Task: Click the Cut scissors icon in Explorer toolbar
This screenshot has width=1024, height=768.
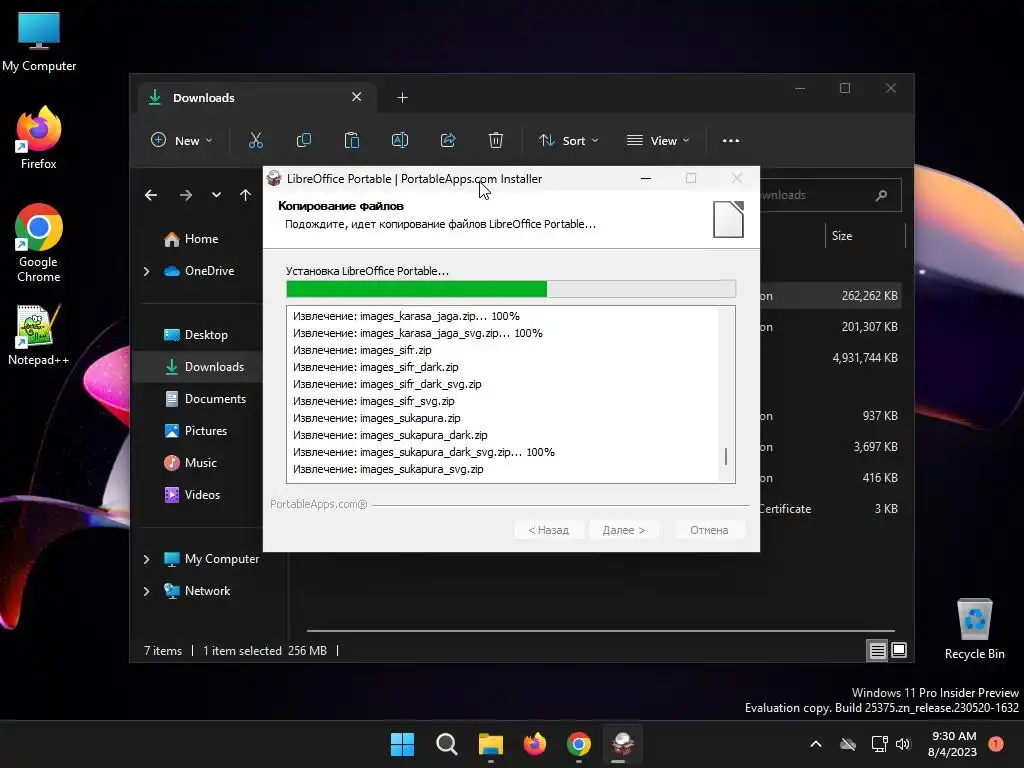Action: click(x=255, y=140)
